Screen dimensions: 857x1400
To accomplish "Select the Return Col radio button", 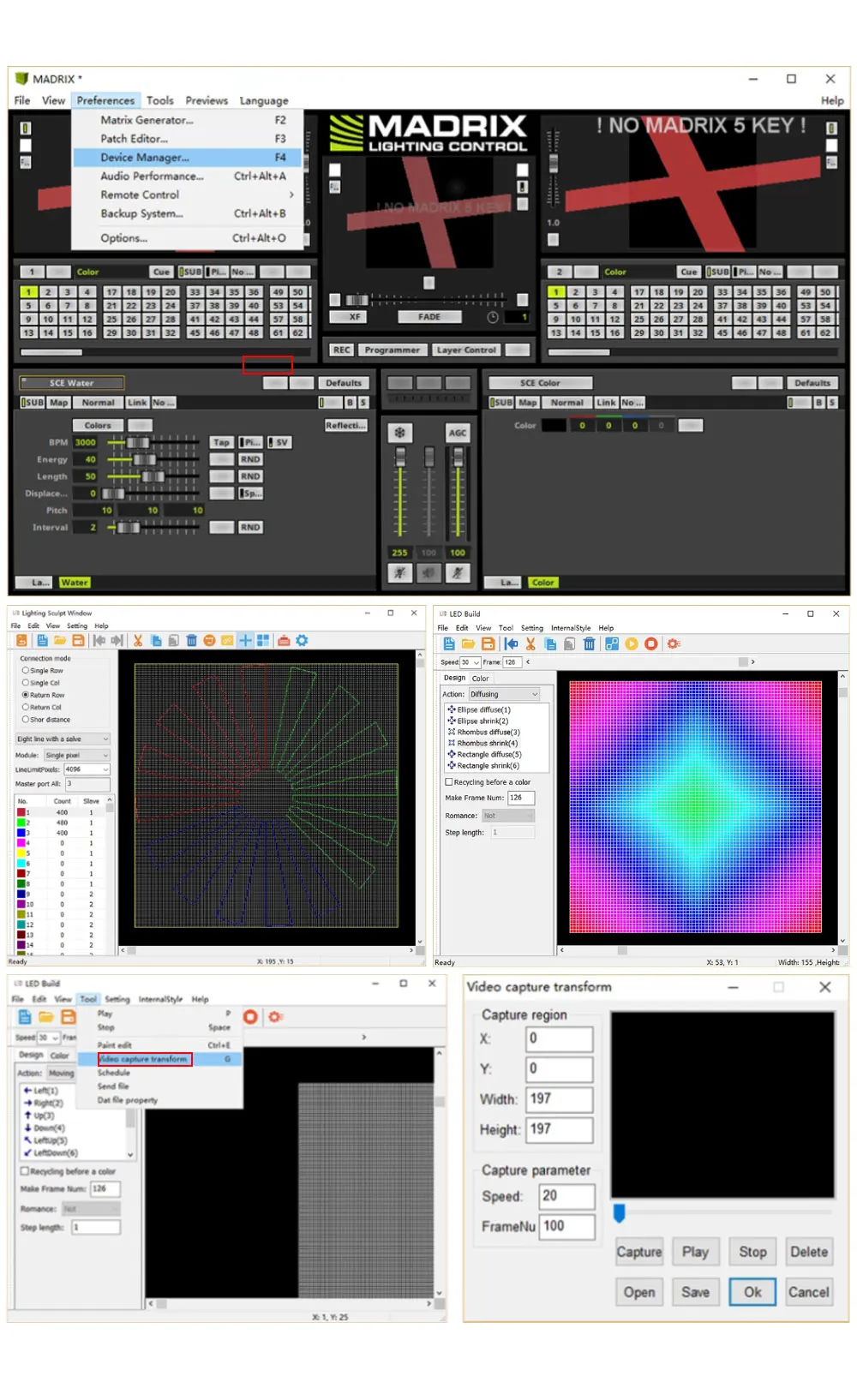I will tap(26, 707).
